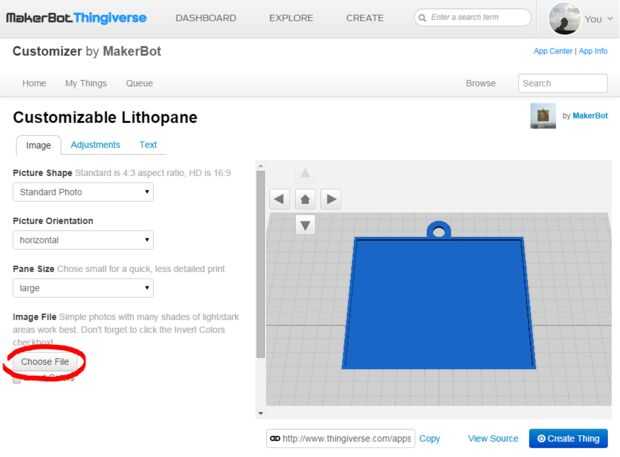Click the Choose File button

coord(45,362)
